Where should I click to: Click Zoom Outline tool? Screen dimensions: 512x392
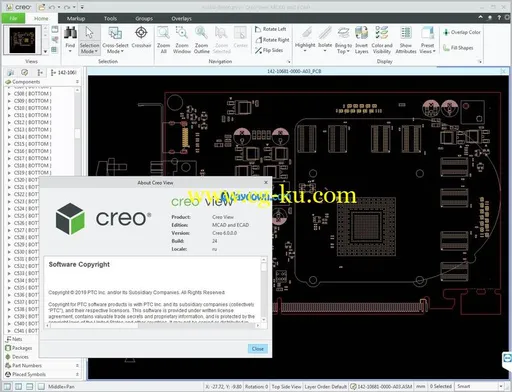pyautogui.click(x=202, y=40)
